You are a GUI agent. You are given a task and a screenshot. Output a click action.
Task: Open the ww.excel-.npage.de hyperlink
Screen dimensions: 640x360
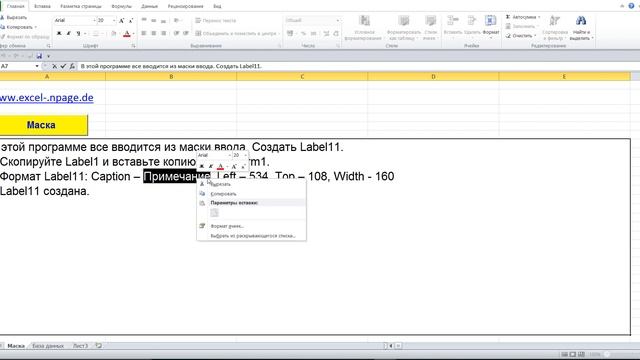pyautogui.click(x=47, y=98)
